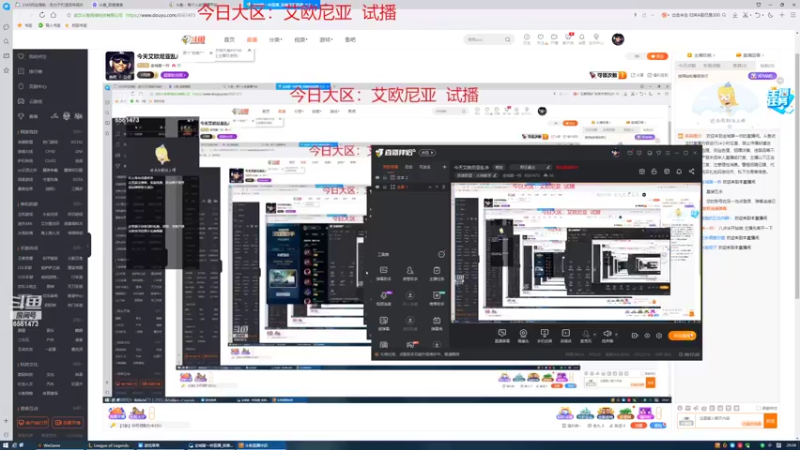
Task: Open browser undo-close dropdown arrow
Action: [x=764, y=15]
